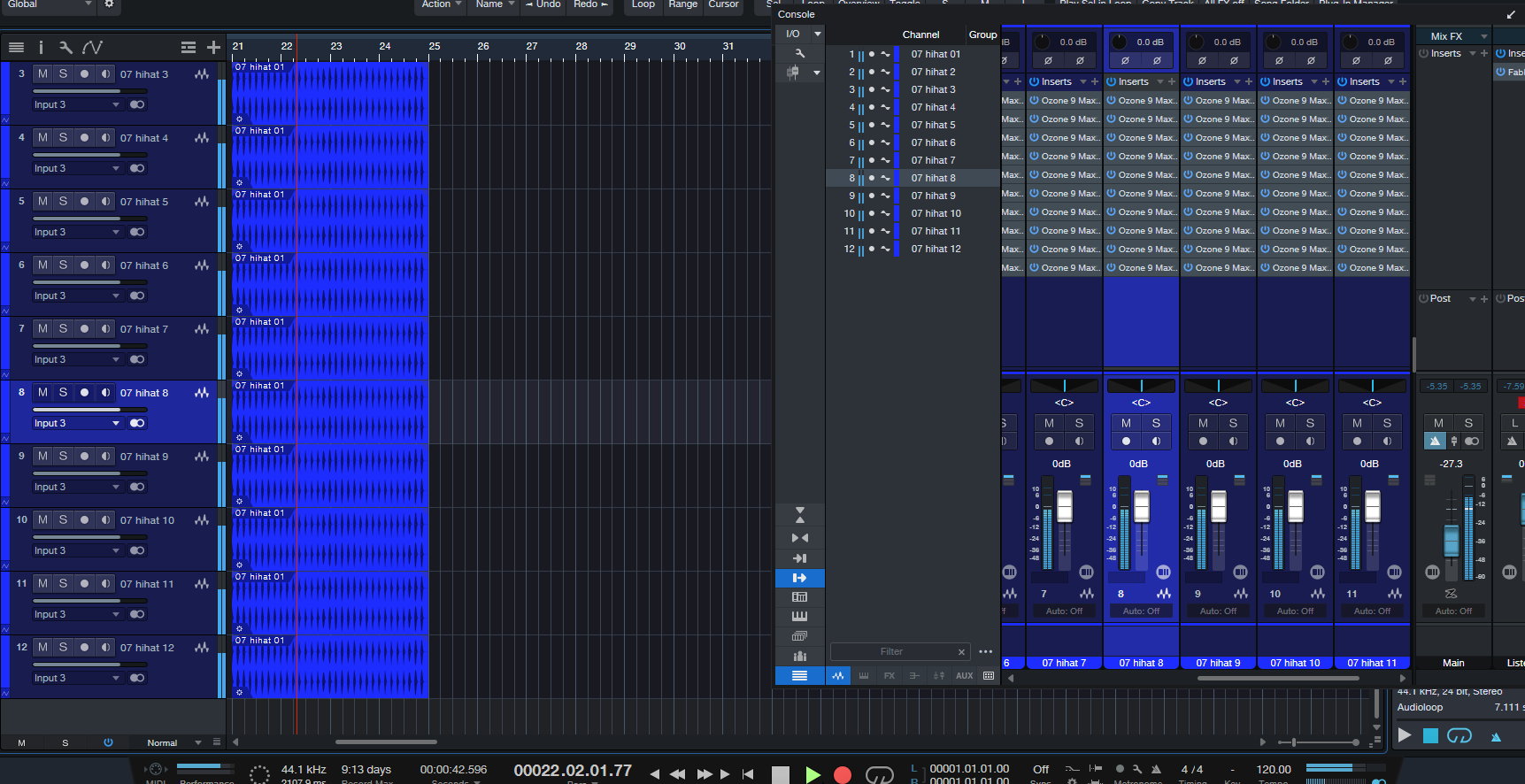Start playback with the green Play button
The height and width of the screenshot is (784, 1525).
click(813, 775)
